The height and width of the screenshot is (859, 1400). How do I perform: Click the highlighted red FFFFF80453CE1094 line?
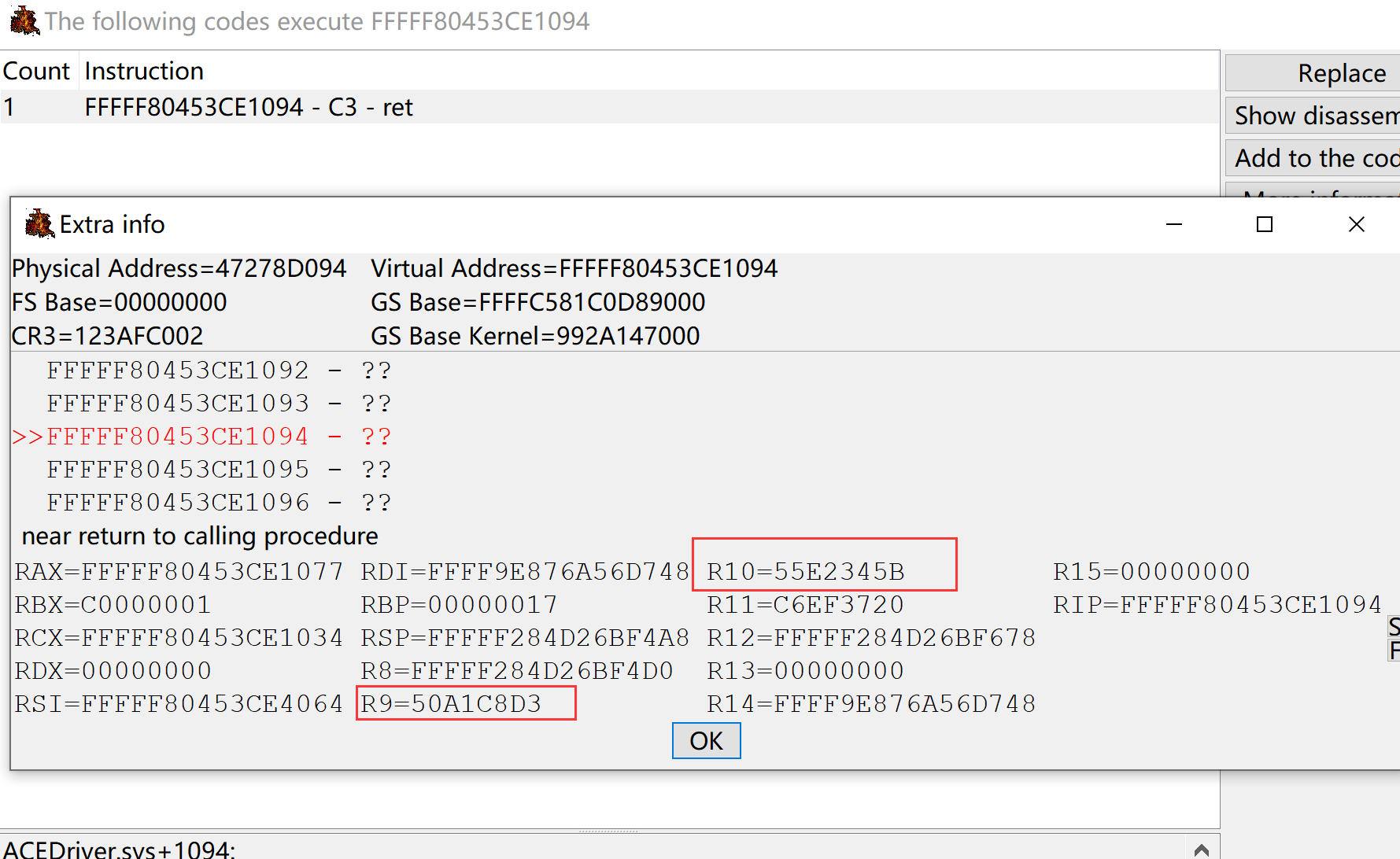178,437
